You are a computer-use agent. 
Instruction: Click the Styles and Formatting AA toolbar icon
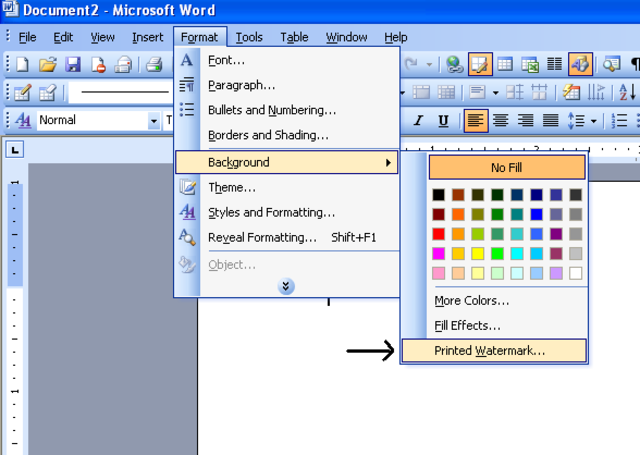(x=23, y=120)
